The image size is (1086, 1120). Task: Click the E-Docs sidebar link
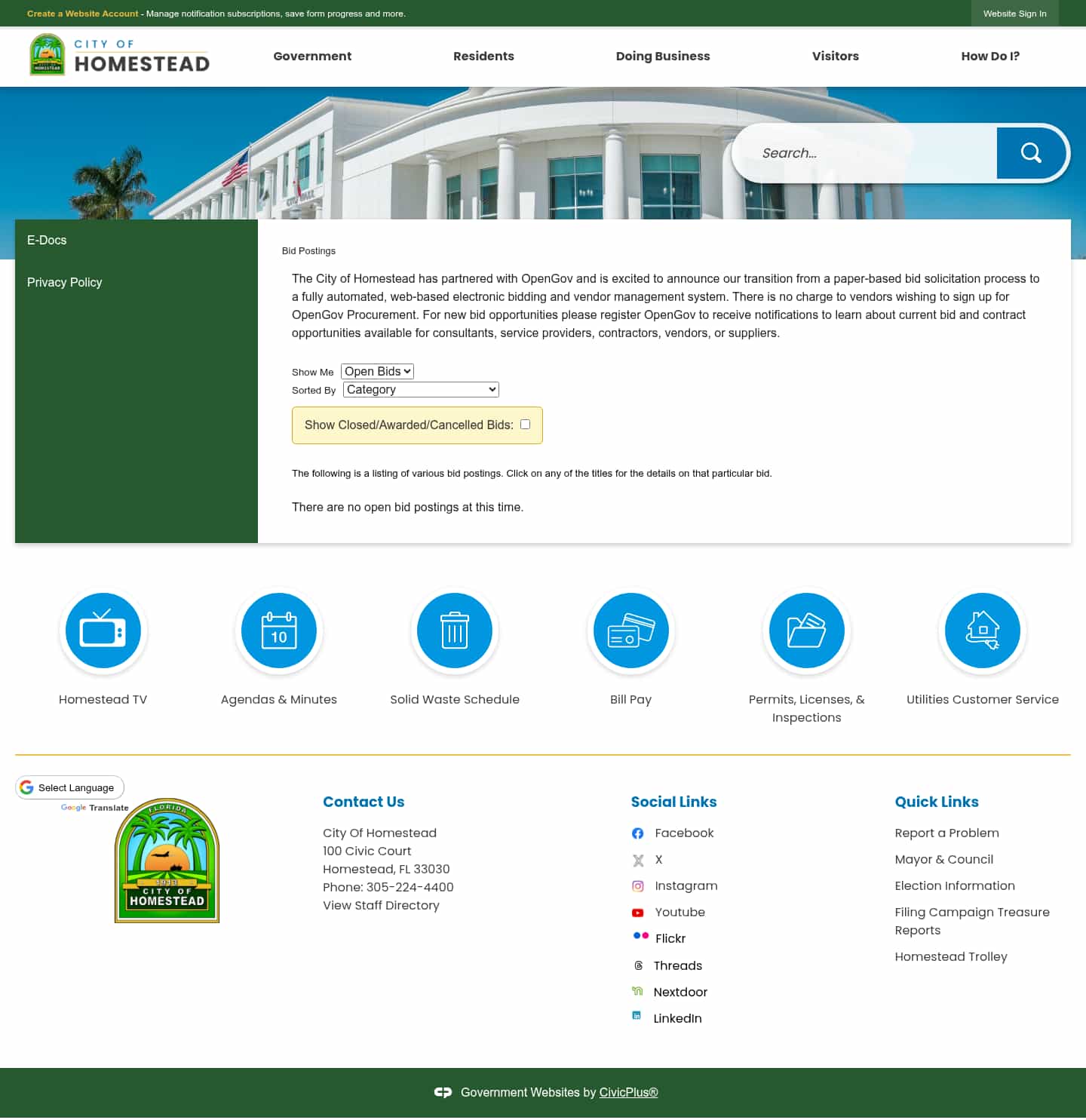pyautogui.click(x=47, y=240)
